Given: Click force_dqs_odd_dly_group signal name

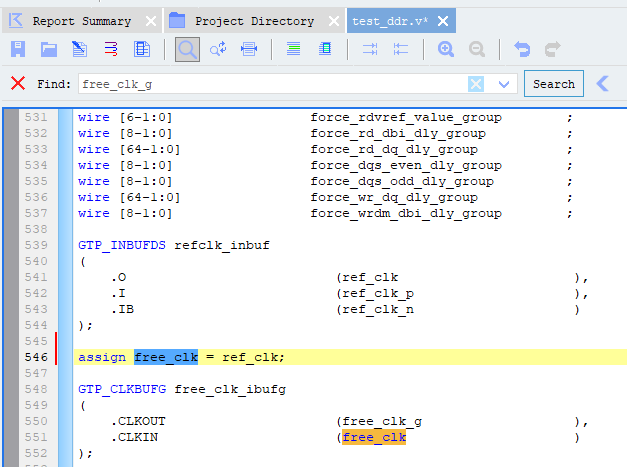Looking at the screenshot, I should point(402,181).
